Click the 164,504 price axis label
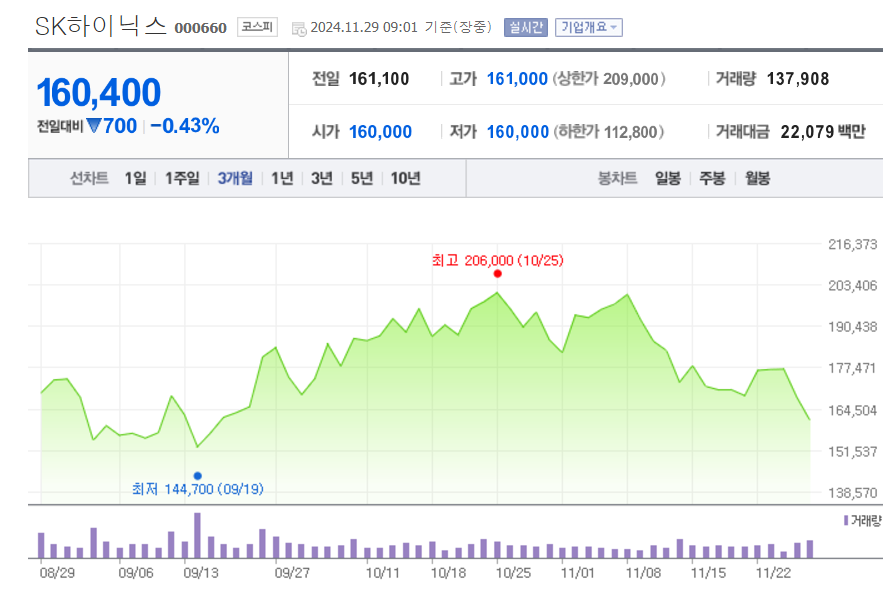 853,411
